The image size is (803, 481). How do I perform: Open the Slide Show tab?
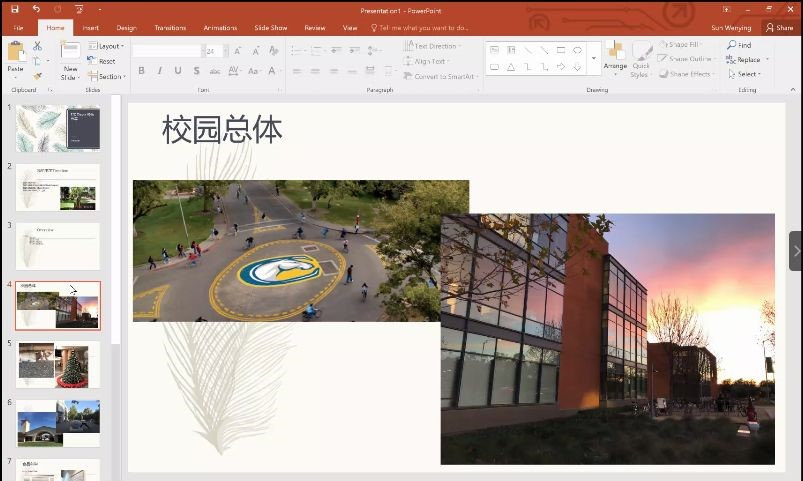(x=270, y=28)
